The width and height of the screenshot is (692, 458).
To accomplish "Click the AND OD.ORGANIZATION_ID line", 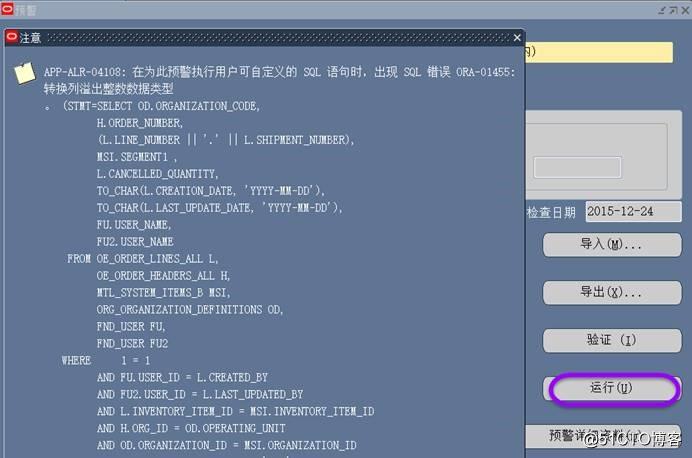I will pos(227,445).
